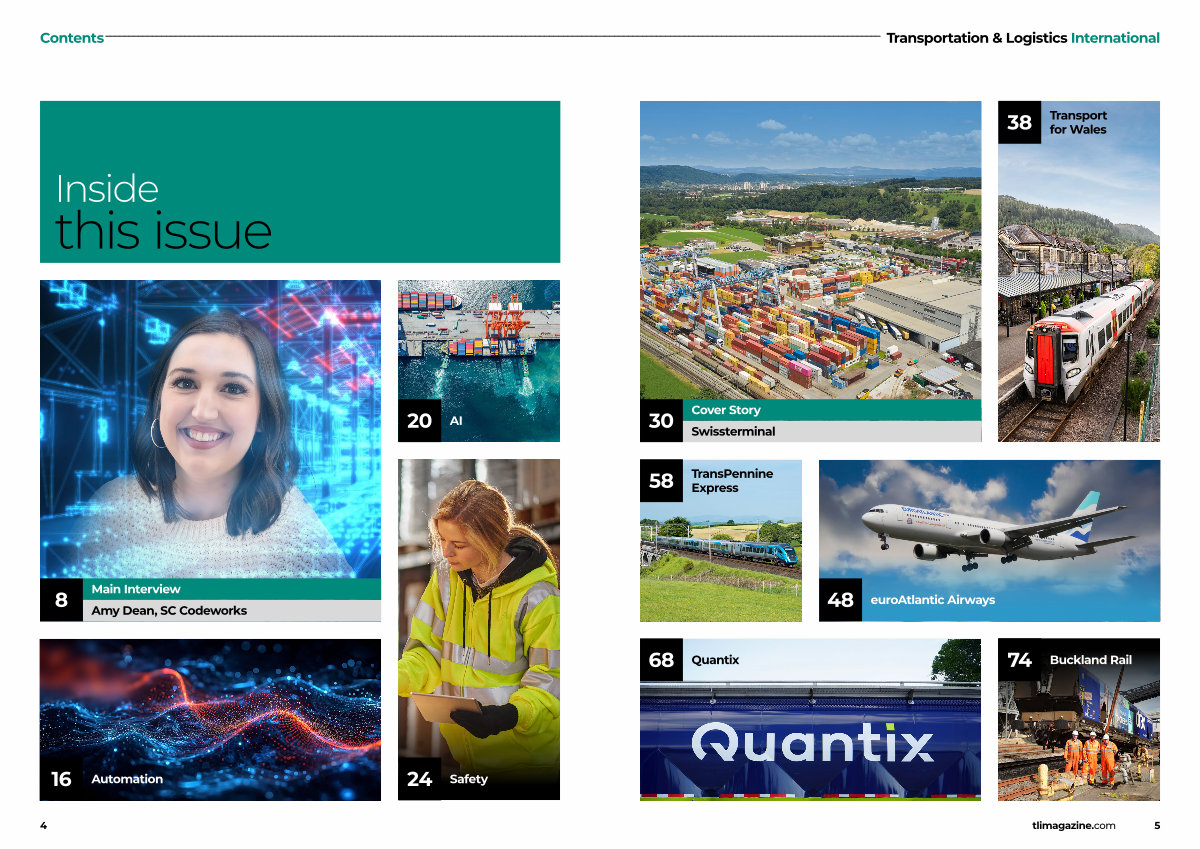Click the tlimagazine.com footer link

[x=1073, y=826]
